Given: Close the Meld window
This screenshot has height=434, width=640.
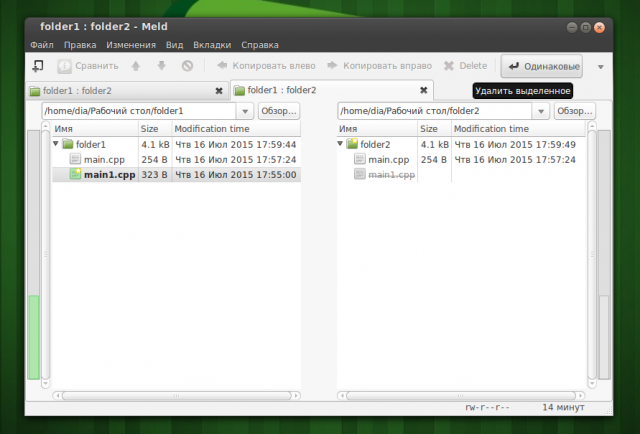Looking at the screenshot, I should 599,27.
